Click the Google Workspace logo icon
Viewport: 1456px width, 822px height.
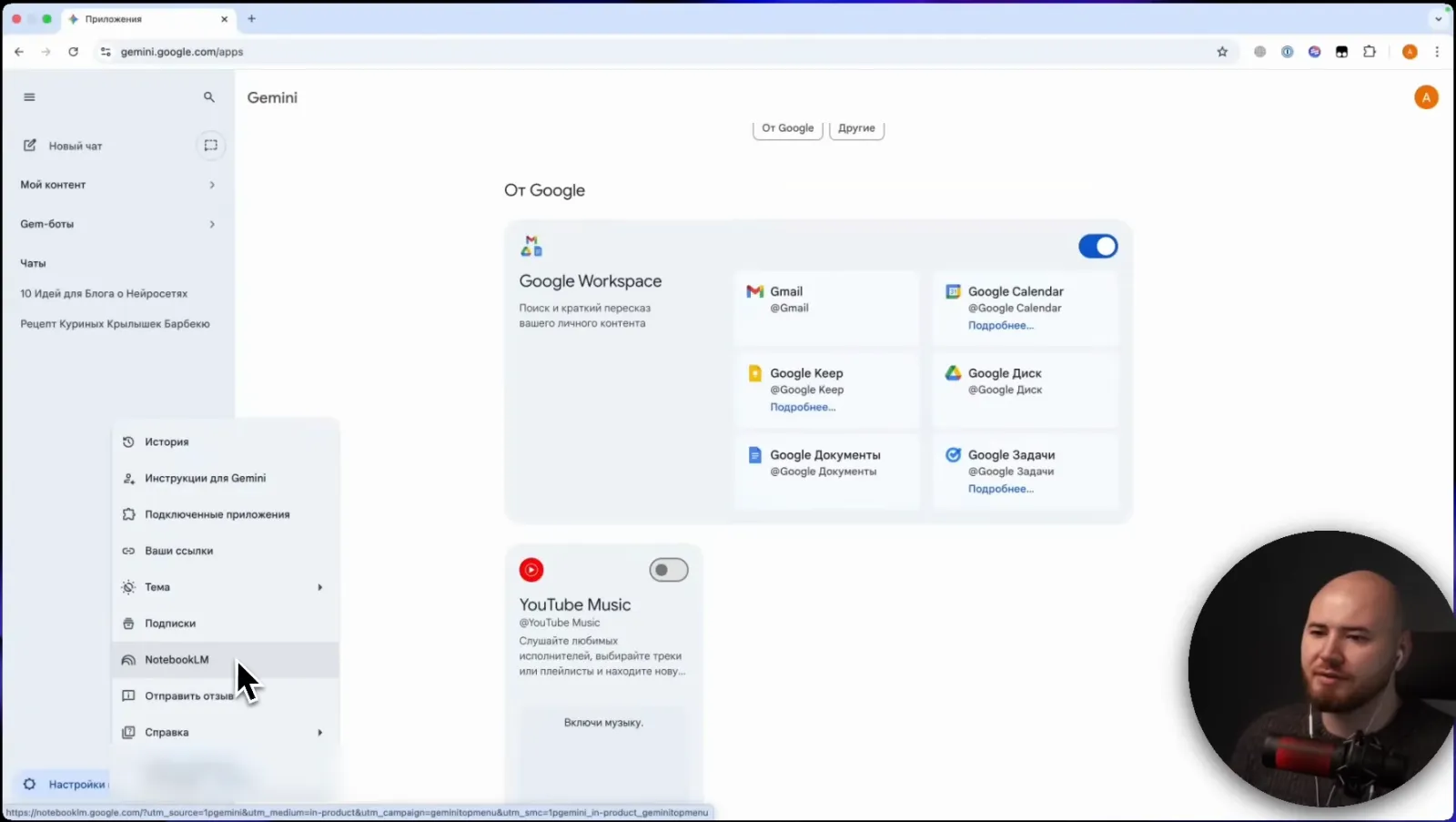(x=531, y=246)
